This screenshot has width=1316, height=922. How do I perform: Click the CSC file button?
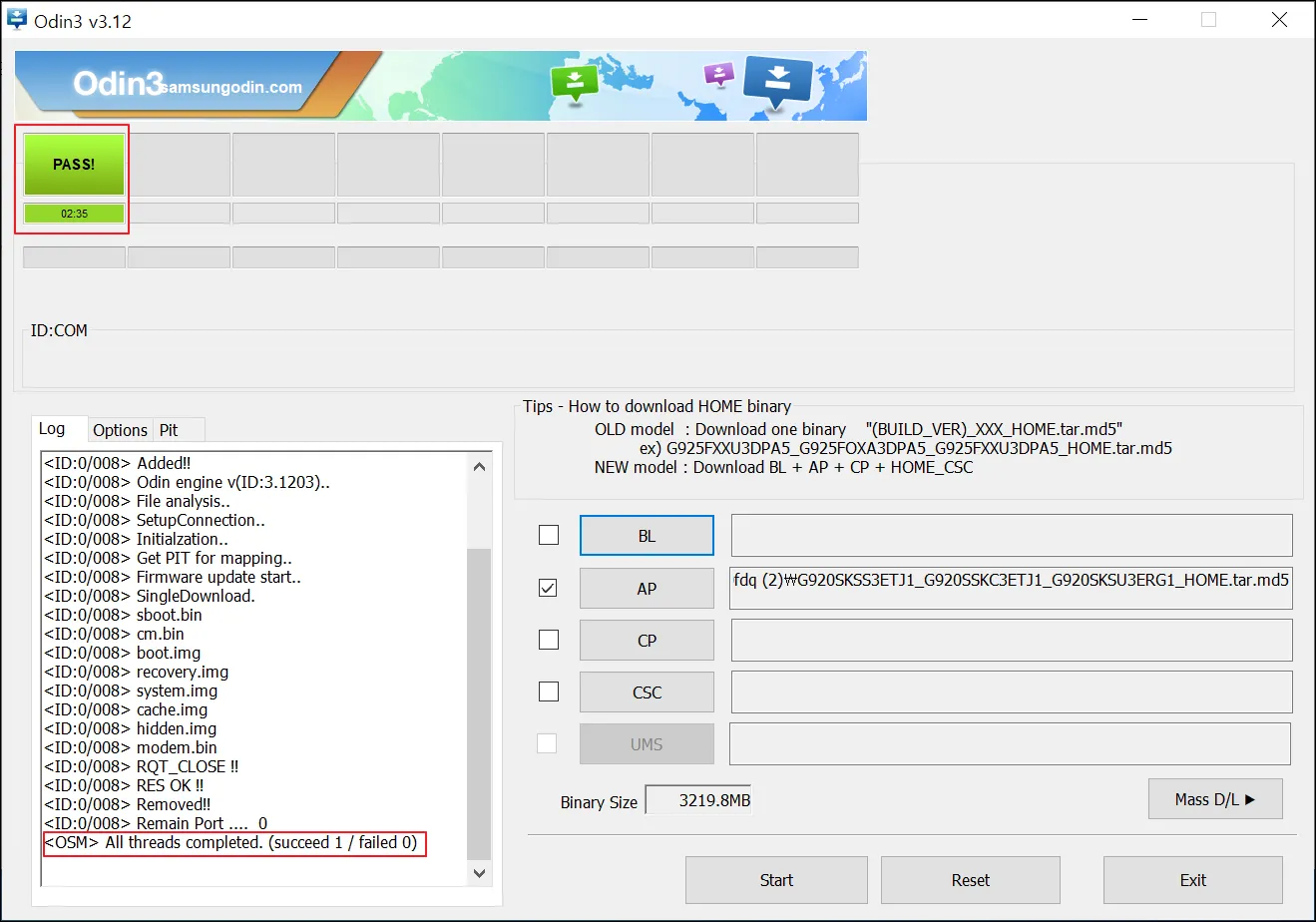click(647, 692)
